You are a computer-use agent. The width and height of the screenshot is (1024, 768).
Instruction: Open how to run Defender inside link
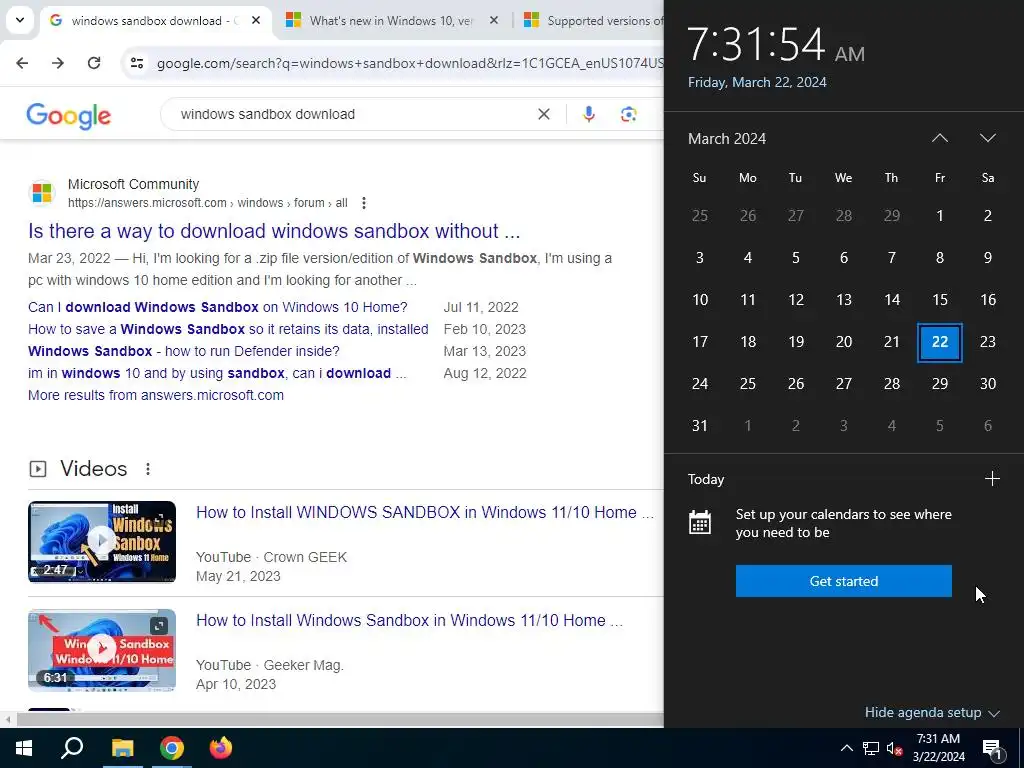tap(184, 351)
